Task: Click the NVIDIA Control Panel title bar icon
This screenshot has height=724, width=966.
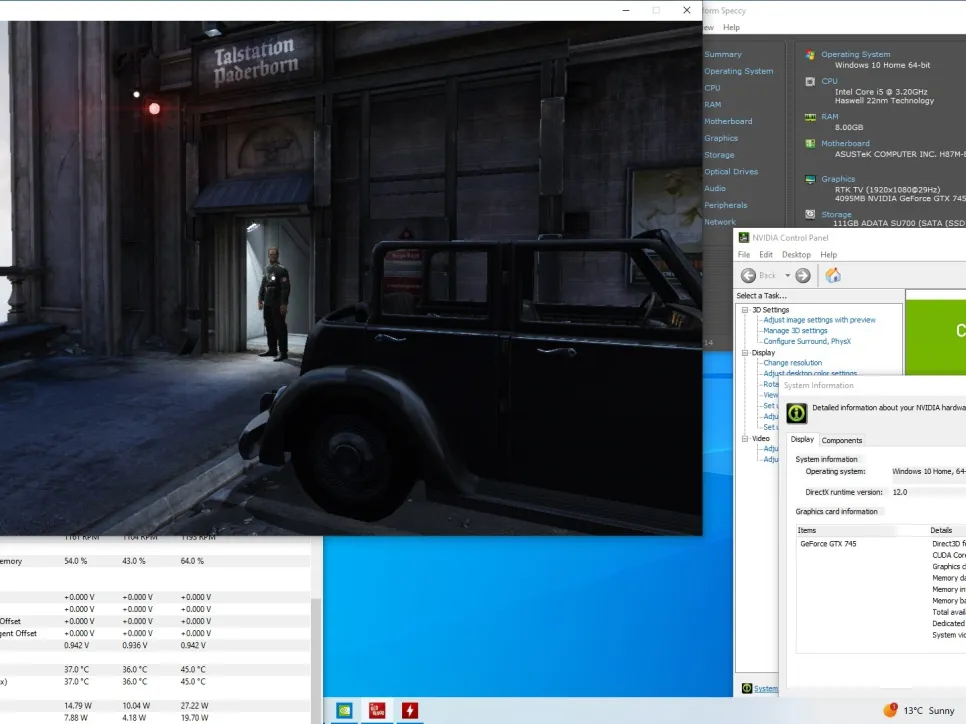Action: tap(744, 238)
